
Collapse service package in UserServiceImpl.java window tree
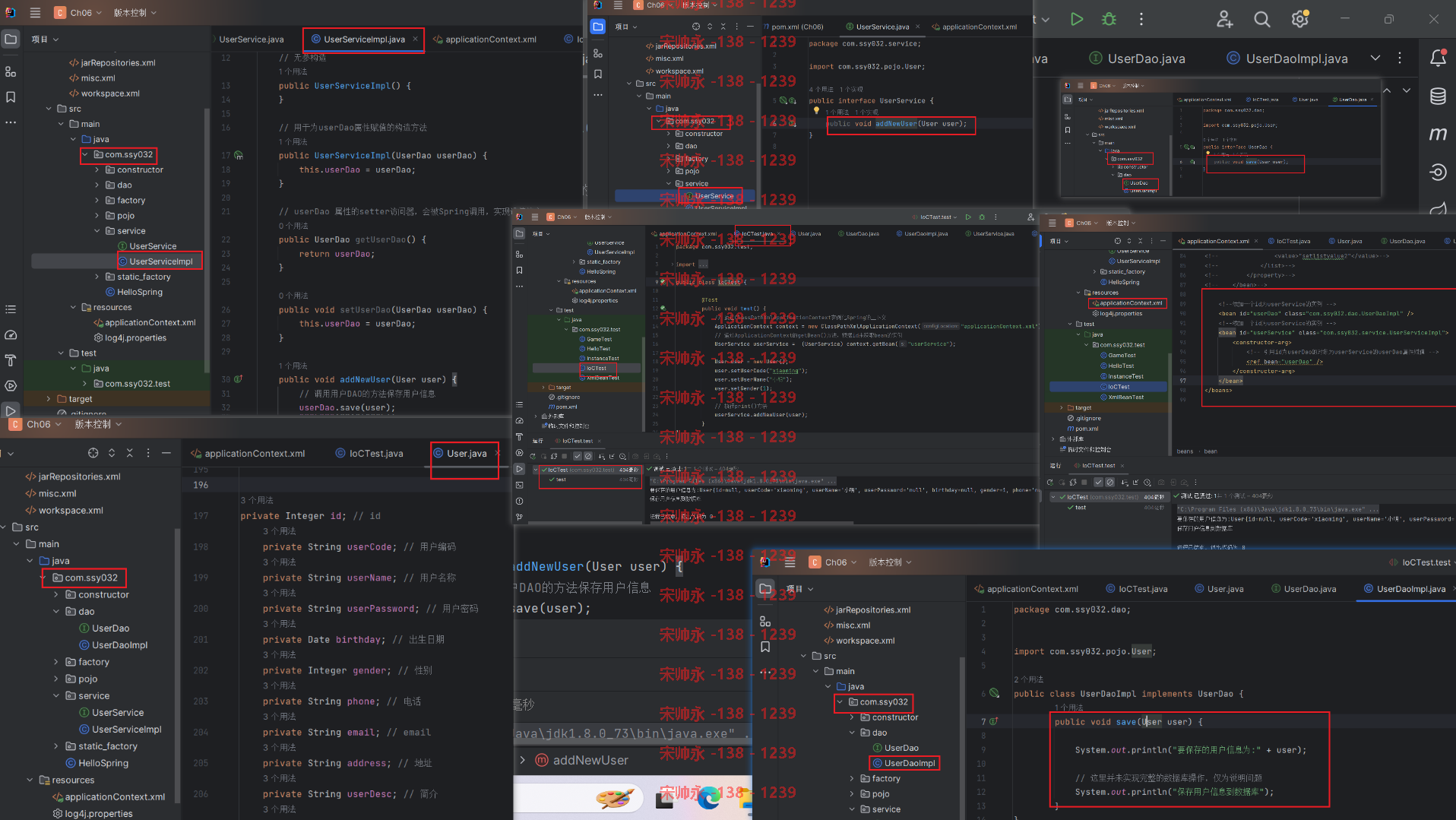97,231
